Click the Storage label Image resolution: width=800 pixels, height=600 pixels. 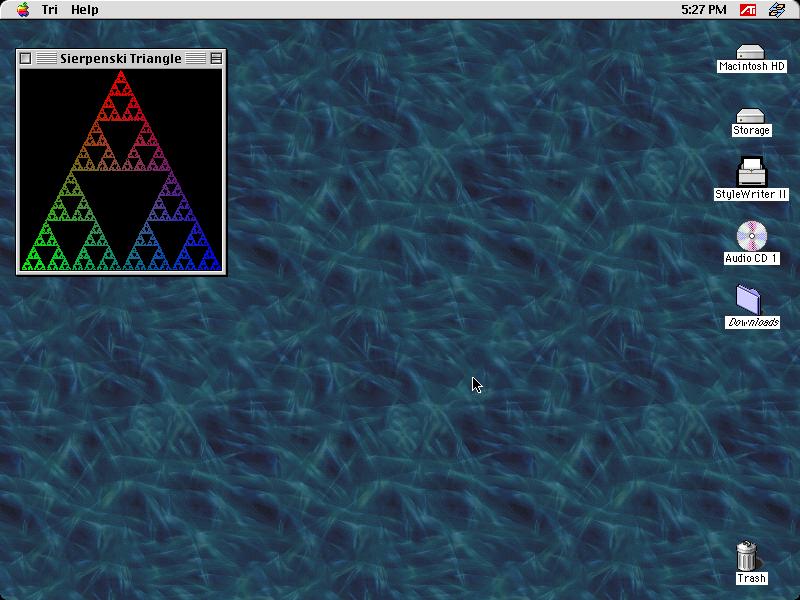752,131
